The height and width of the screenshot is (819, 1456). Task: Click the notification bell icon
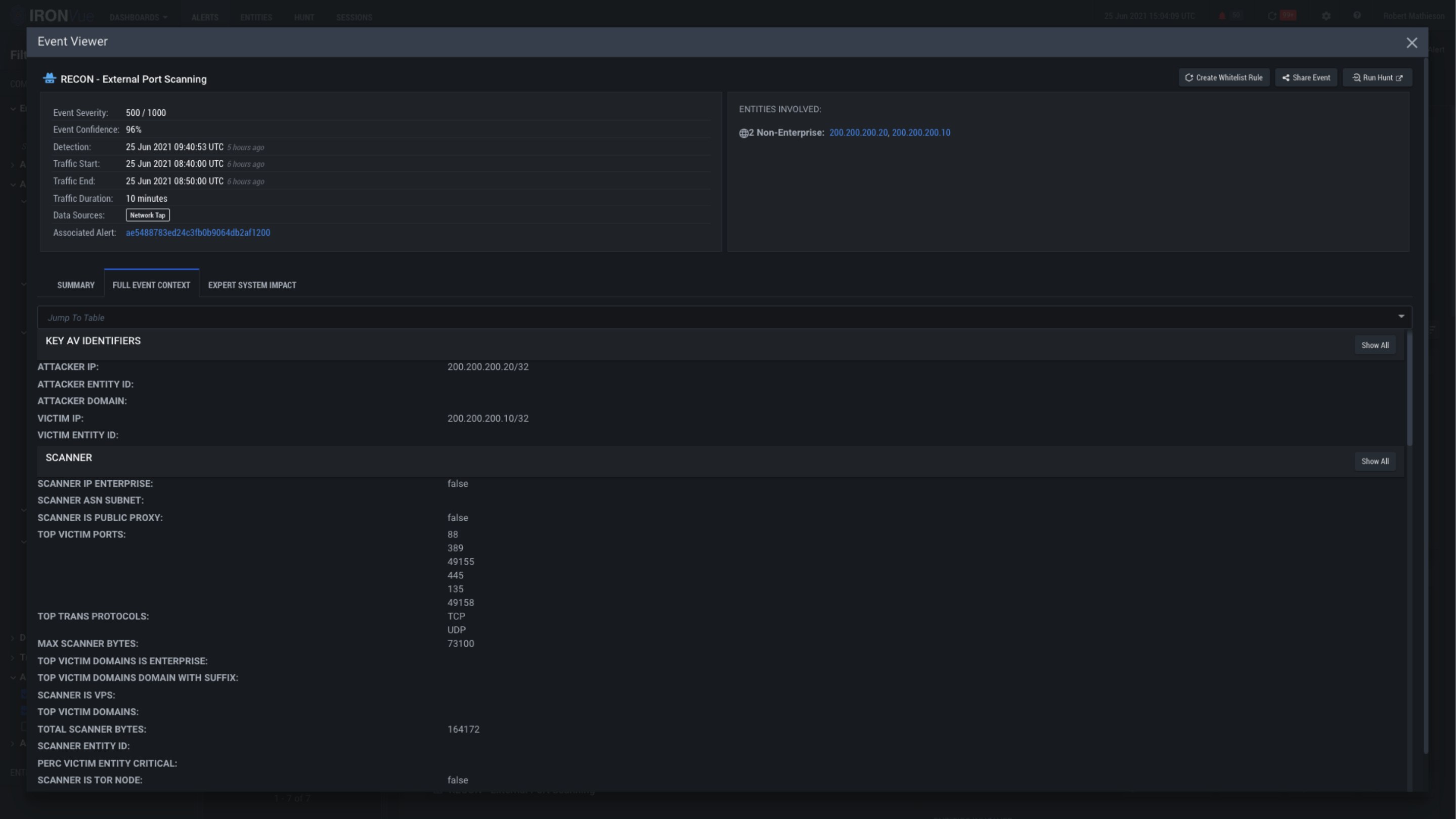[x=1222, y=16]
